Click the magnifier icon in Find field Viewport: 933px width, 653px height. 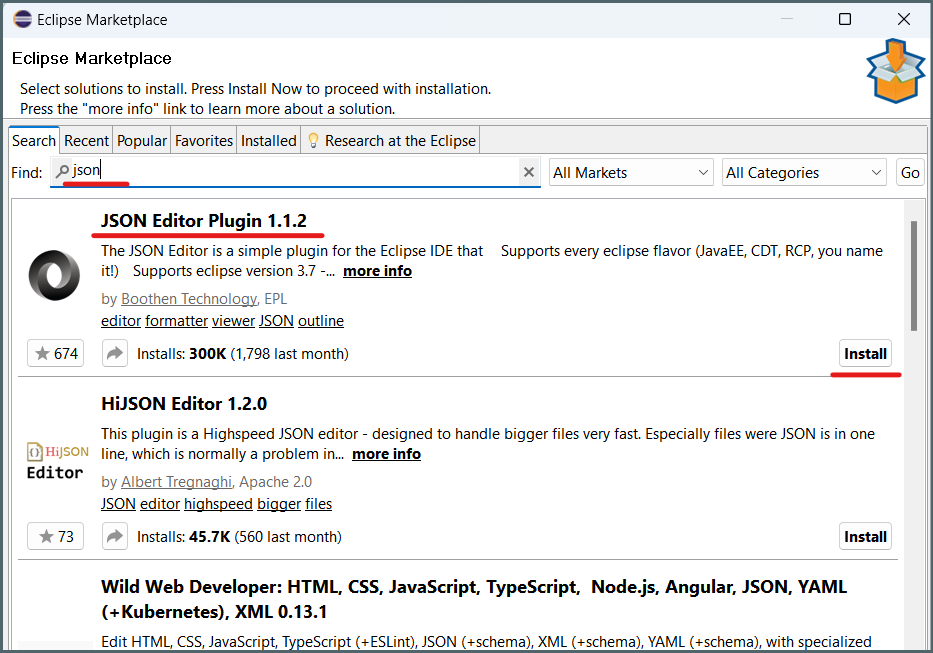pyautogui.click(x=62, y=171)
